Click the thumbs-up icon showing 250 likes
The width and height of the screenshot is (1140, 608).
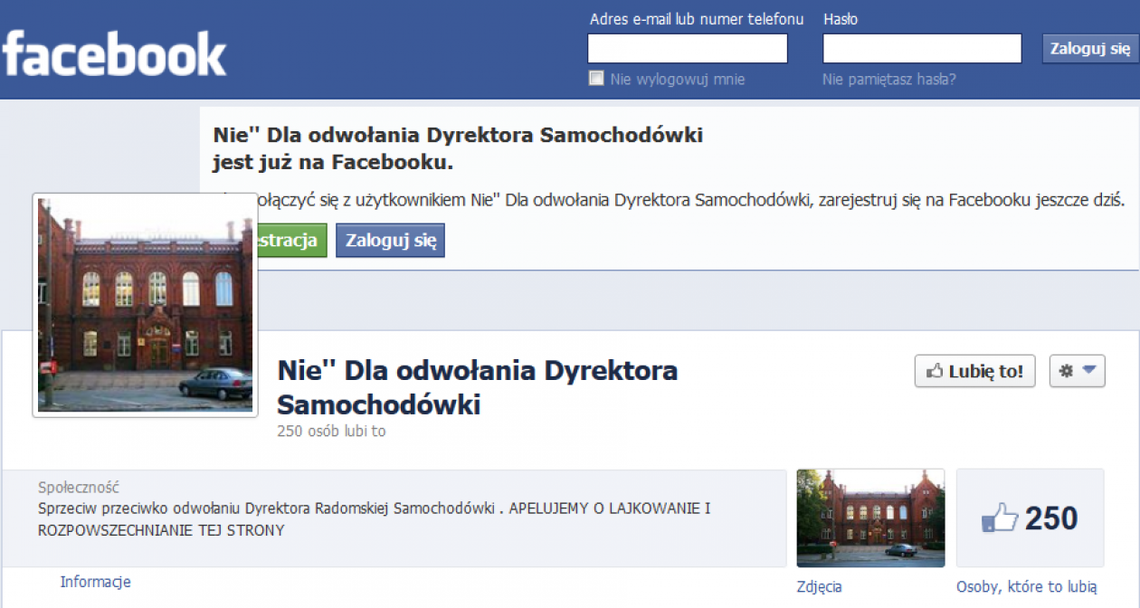[999, 518]
